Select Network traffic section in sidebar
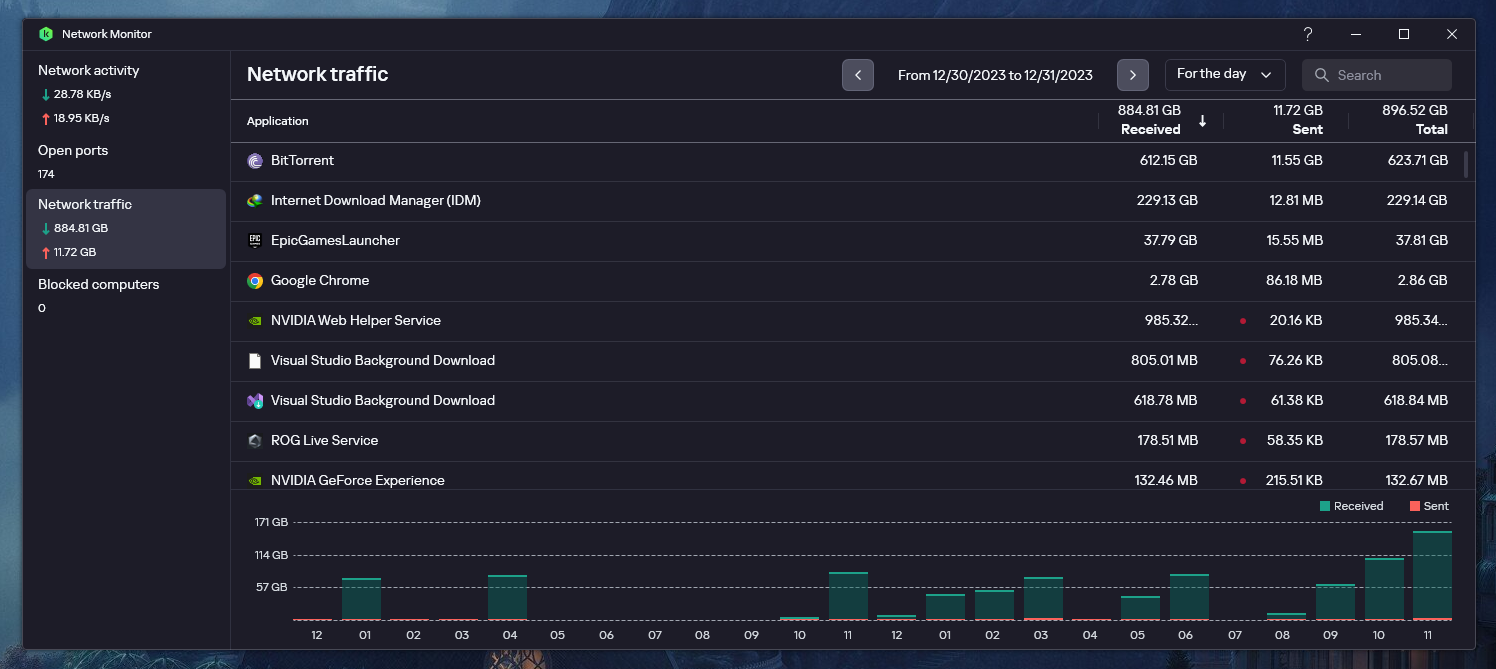This screenshot has height=669, width=1496. (126, 229)
